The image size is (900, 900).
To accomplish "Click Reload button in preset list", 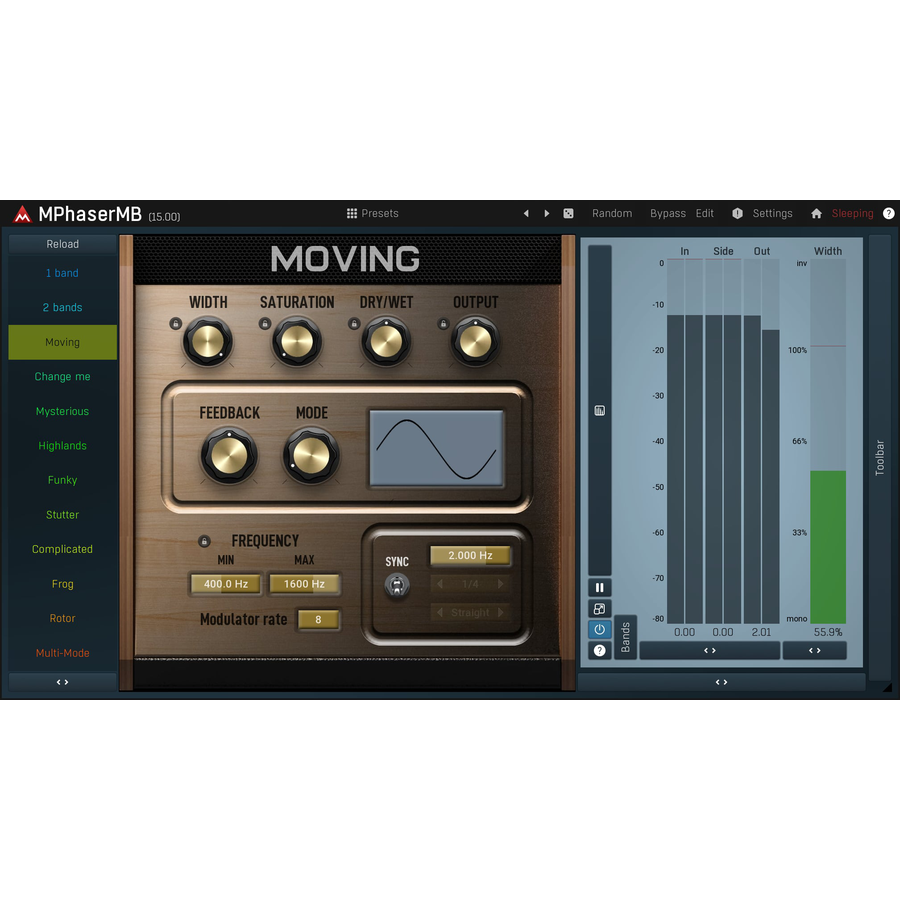I will click(x=63, y=244).
